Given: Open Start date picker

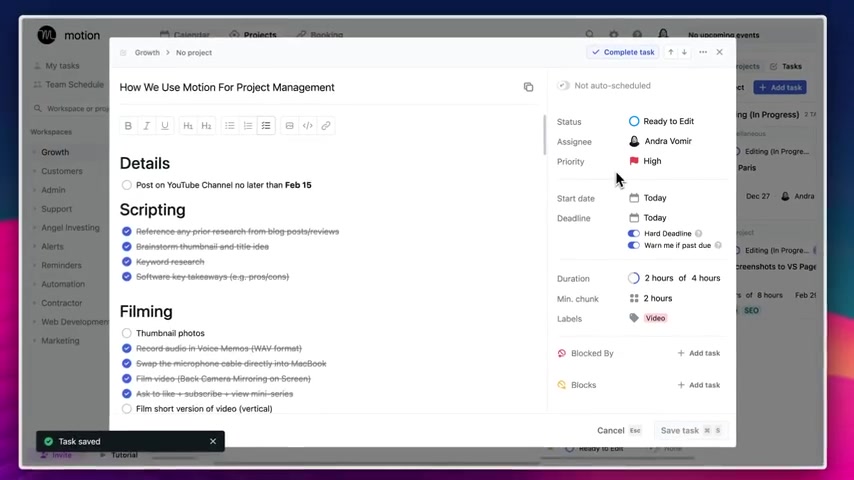Looking at the screenshot, I should (x=648, y=198).
